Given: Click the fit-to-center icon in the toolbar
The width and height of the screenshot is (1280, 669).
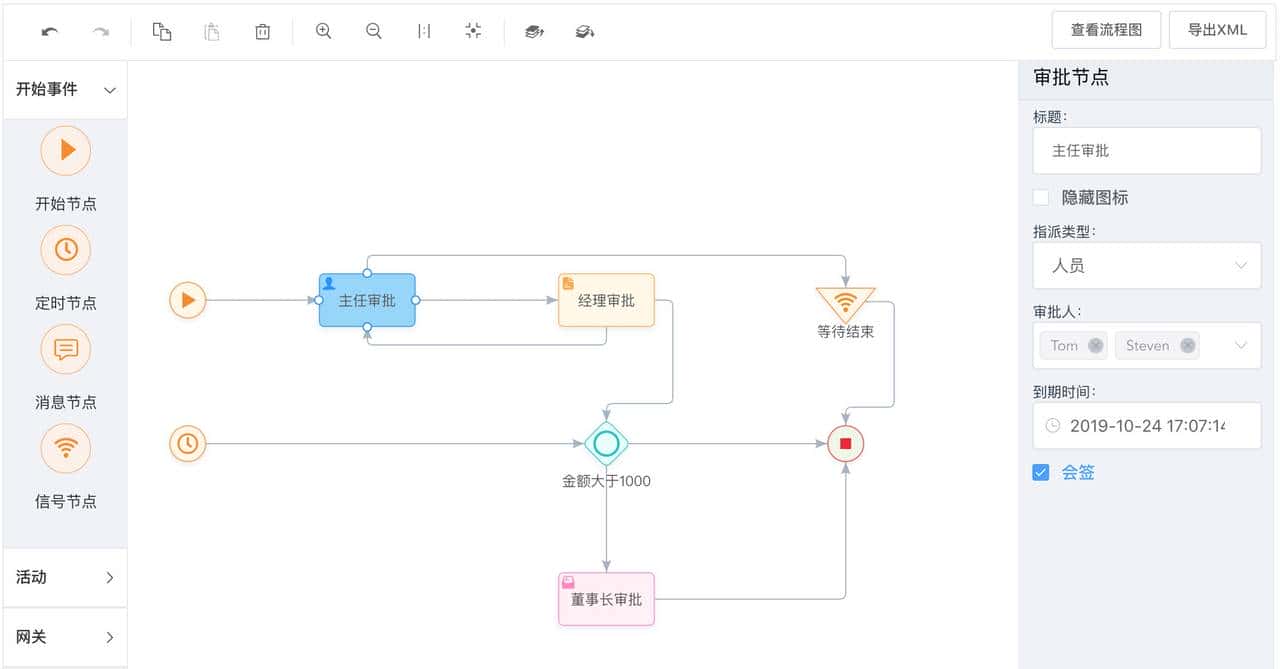Looking at the screenshot, I should (x=472, y=31).
